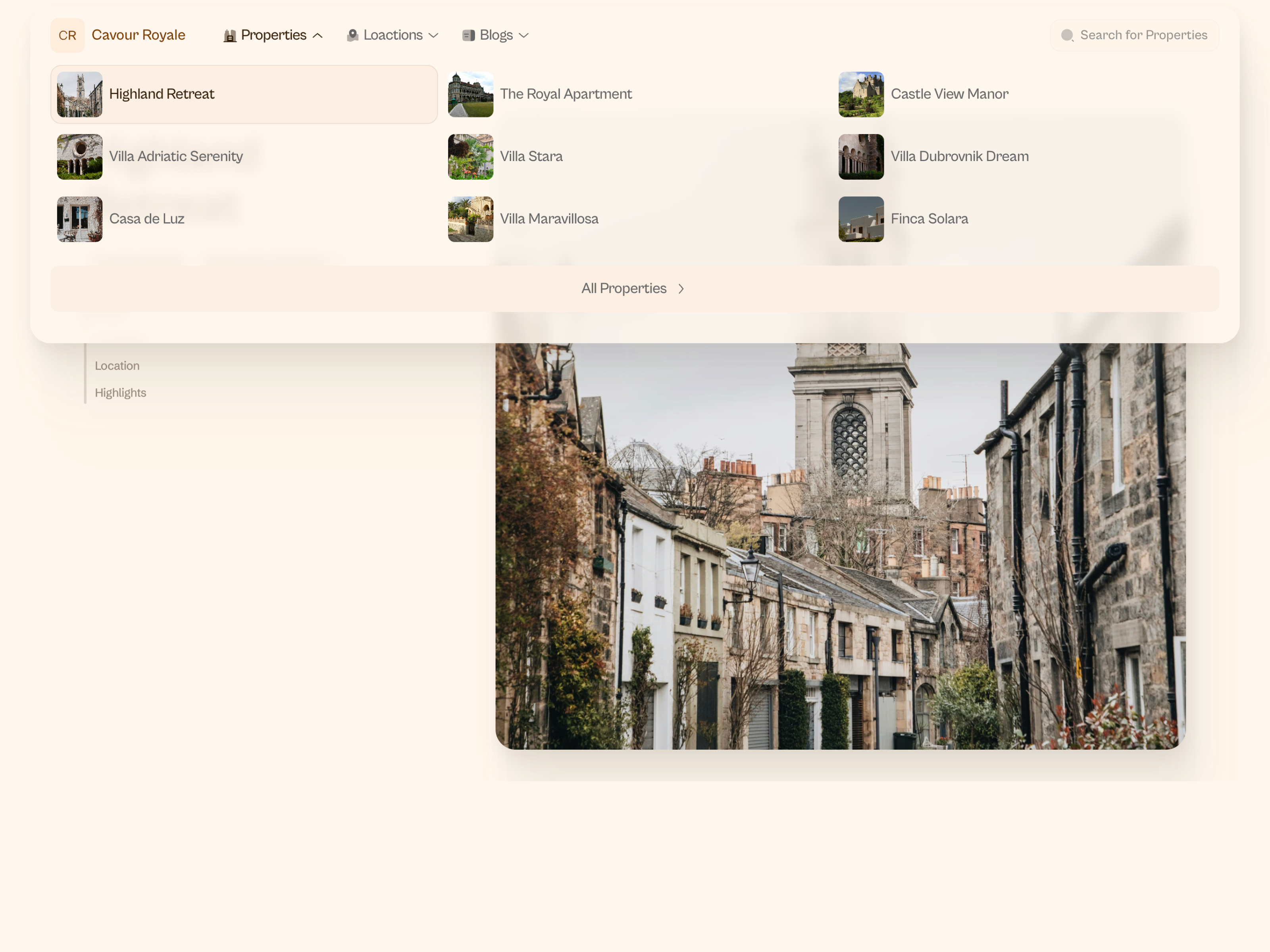The width and height of the screenshot is (1270, 952).
Task: Expand the Loactions dropdown chevron
Action: [433, 36]
